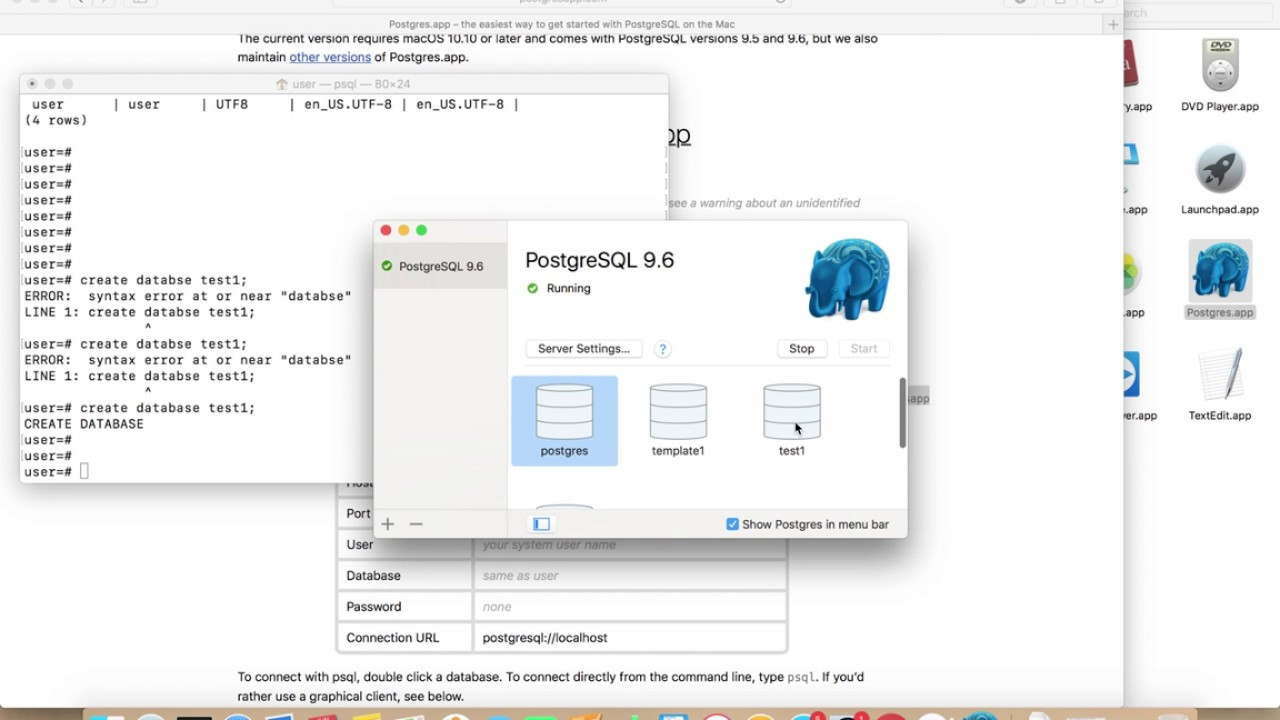Click the disabled Start button
The width and height of the screenshot is (1280, 720).
[x=864, y=349]
